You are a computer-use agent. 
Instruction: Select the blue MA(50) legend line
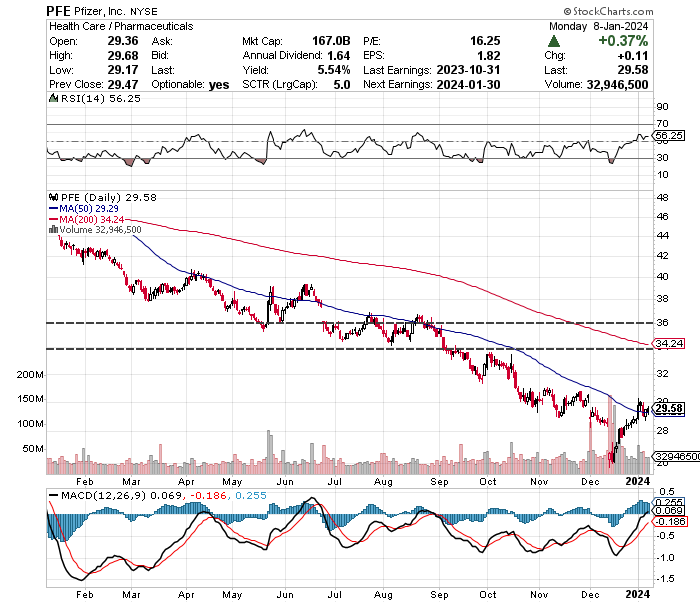point(52,208)
